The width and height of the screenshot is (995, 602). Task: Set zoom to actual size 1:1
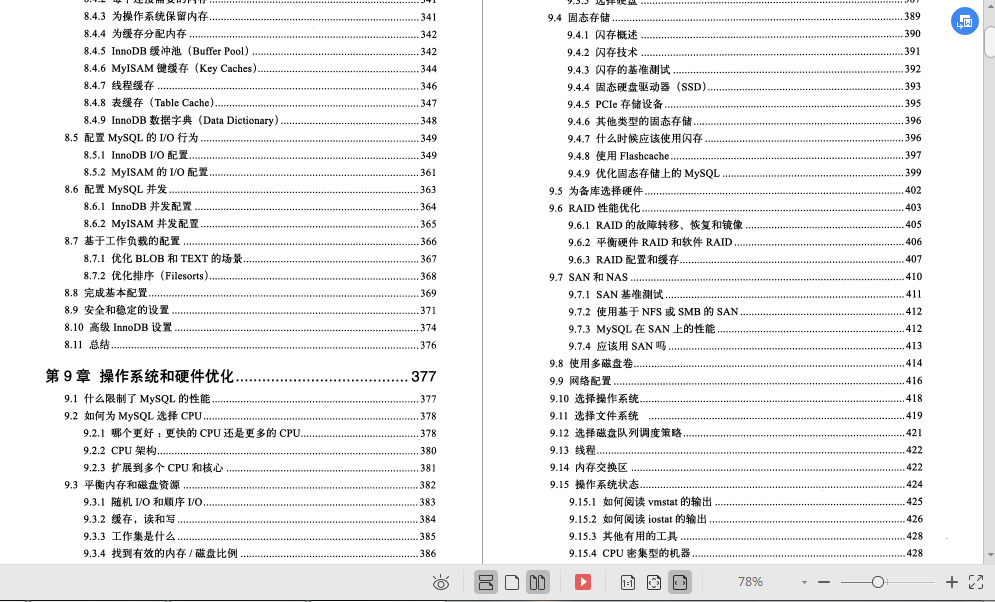click(628, 582)
